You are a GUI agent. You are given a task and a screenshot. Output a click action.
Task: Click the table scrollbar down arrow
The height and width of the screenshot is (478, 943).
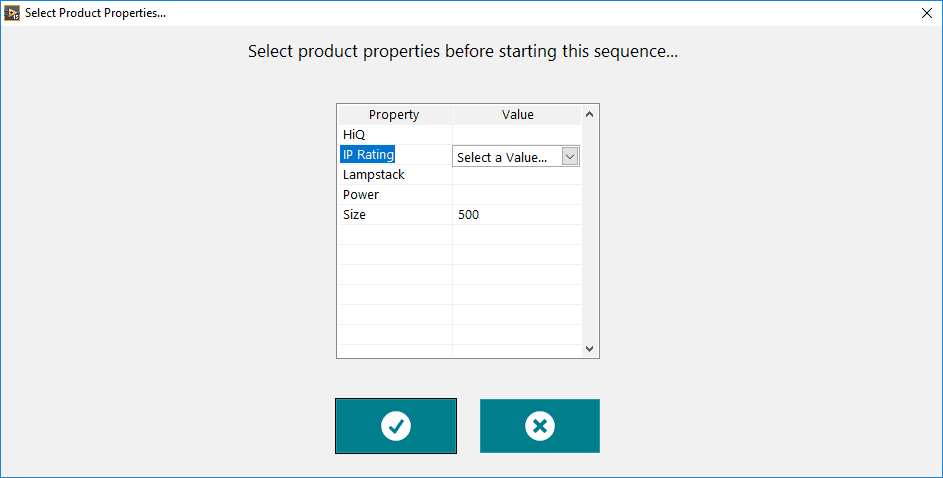(x=589, y=349)
